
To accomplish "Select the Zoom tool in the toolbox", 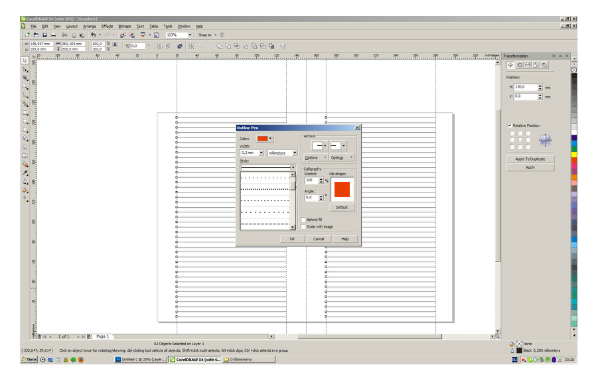I will point(25,87).
